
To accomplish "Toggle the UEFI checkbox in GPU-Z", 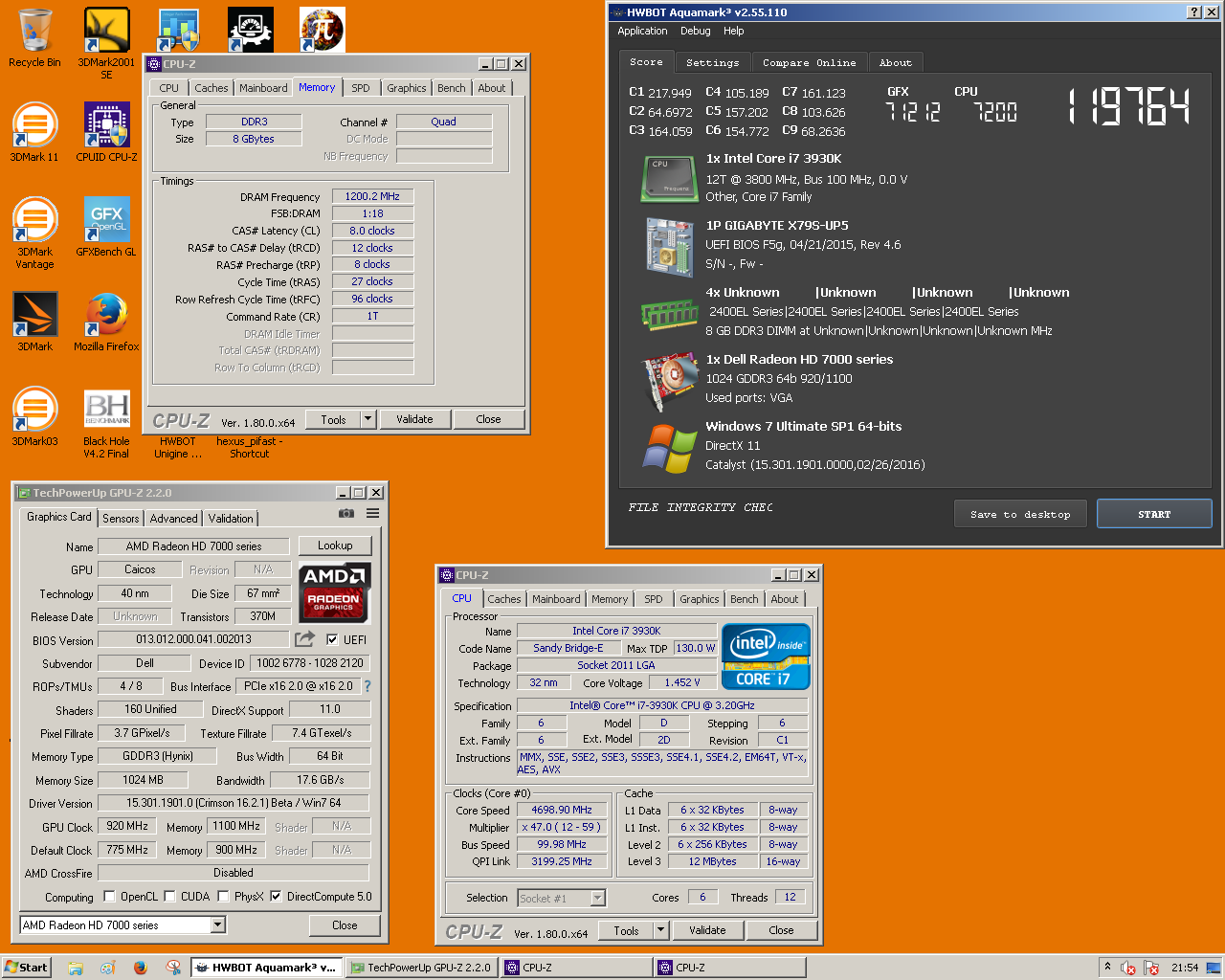I will coord(332,639).
